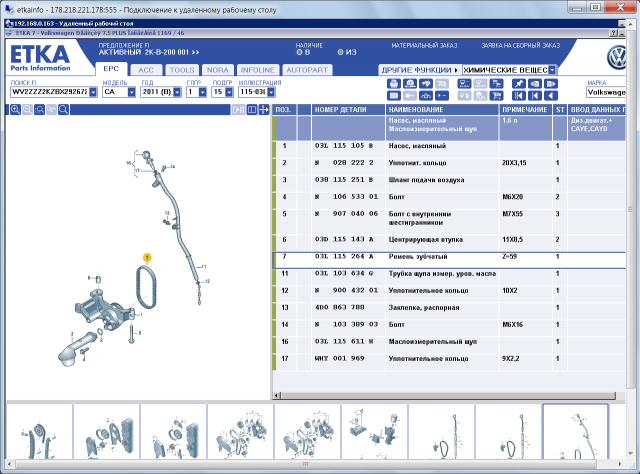Switch to the INFOLINE tab
The width and height of the screenshot is (640, 474).
[258, 70]
